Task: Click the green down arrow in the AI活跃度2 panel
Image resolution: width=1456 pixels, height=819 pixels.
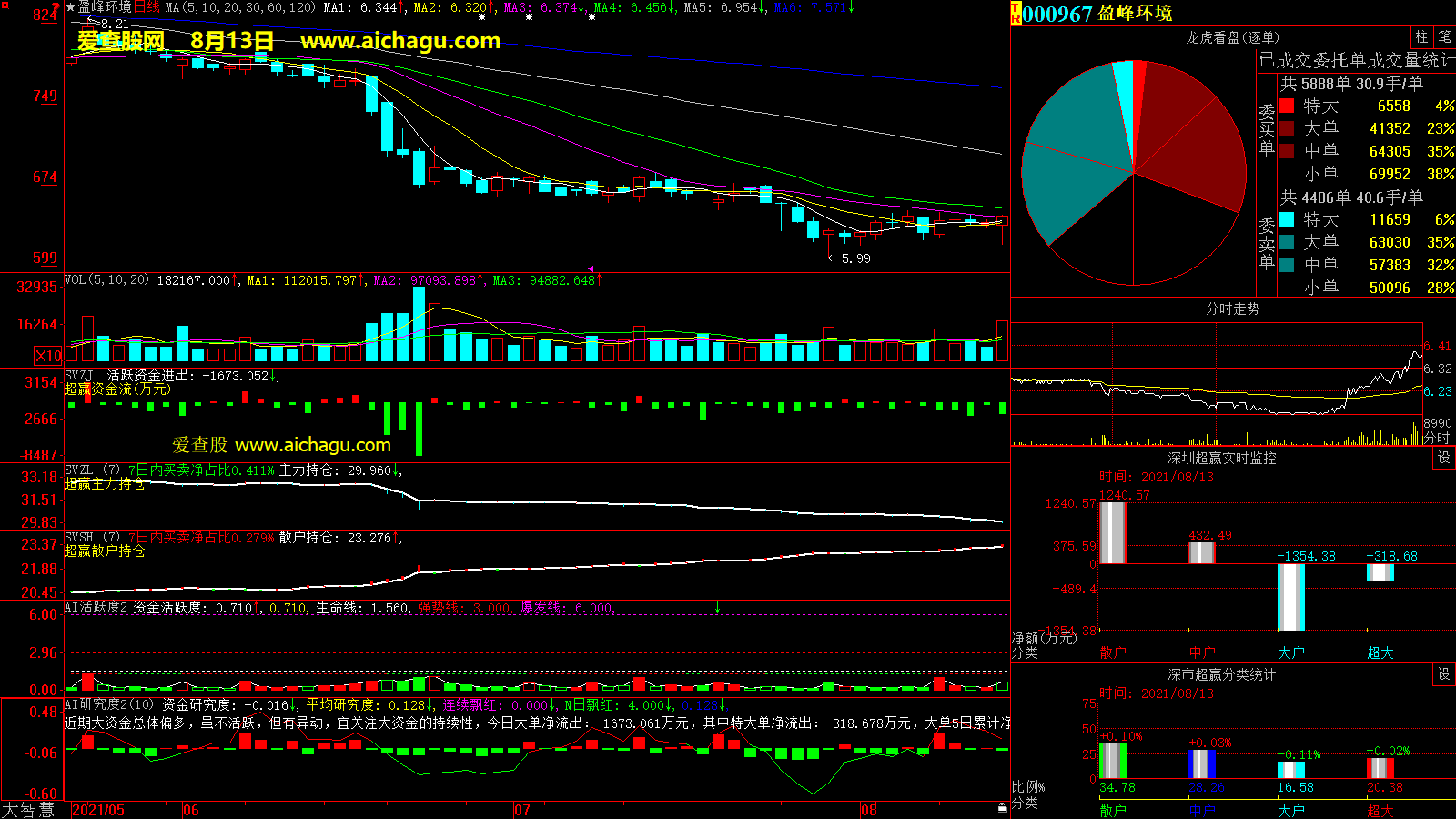Action: 717,607
